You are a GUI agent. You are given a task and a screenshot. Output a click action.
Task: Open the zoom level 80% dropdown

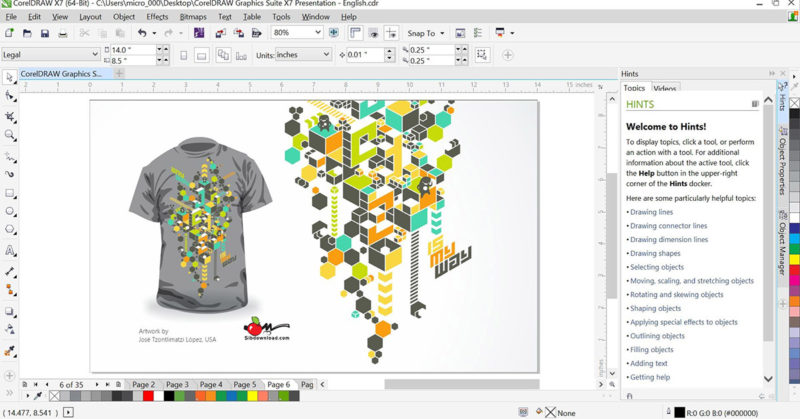coord(297,32)
